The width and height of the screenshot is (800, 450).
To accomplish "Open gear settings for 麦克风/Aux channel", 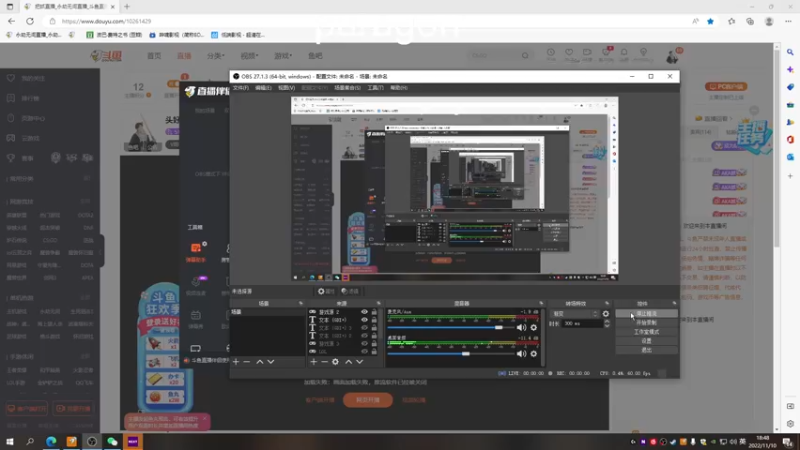I will click(534, 328).
